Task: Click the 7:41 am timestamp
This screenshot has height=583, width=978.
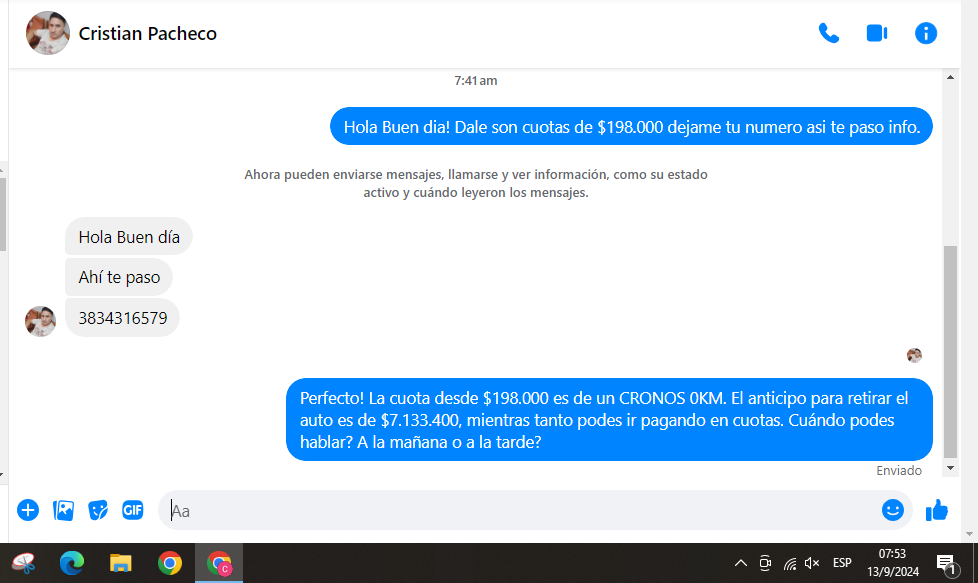Action: click(475, 80)
